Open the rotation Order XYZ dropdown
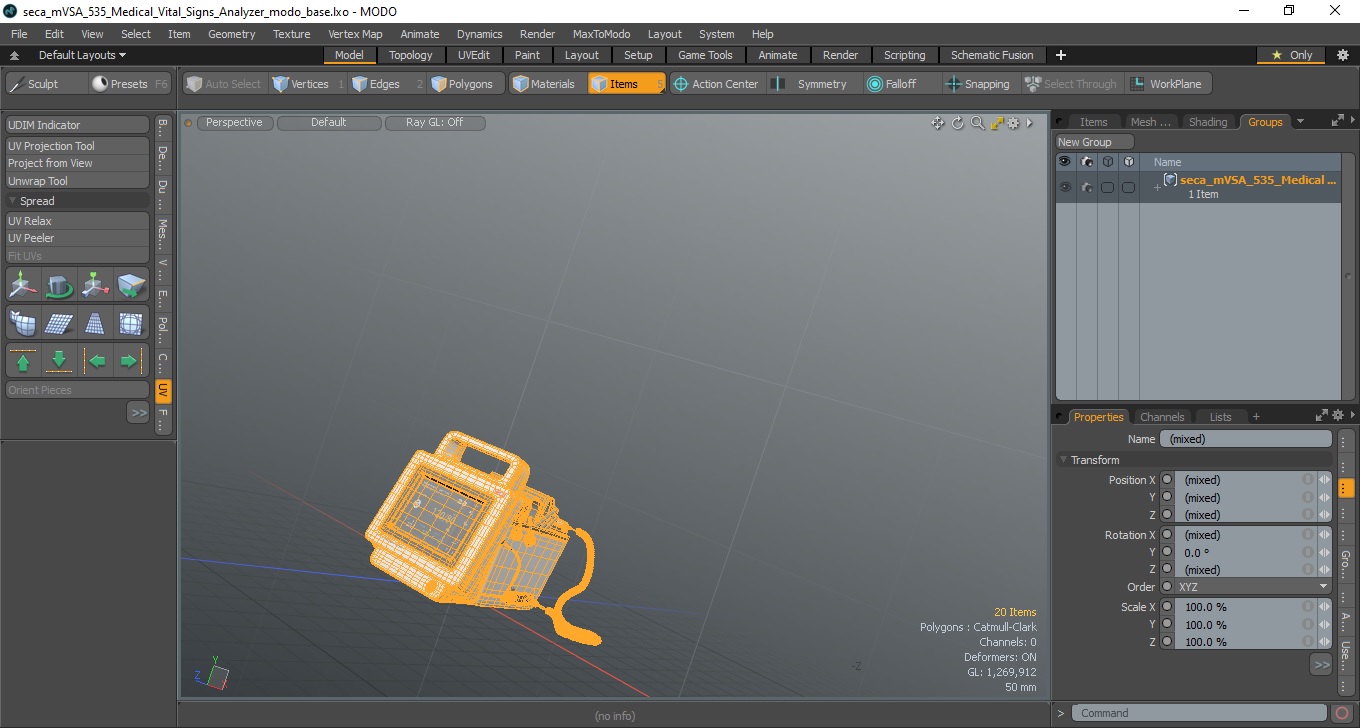Screen dimensions: 1360x728 coord(1253,587)
